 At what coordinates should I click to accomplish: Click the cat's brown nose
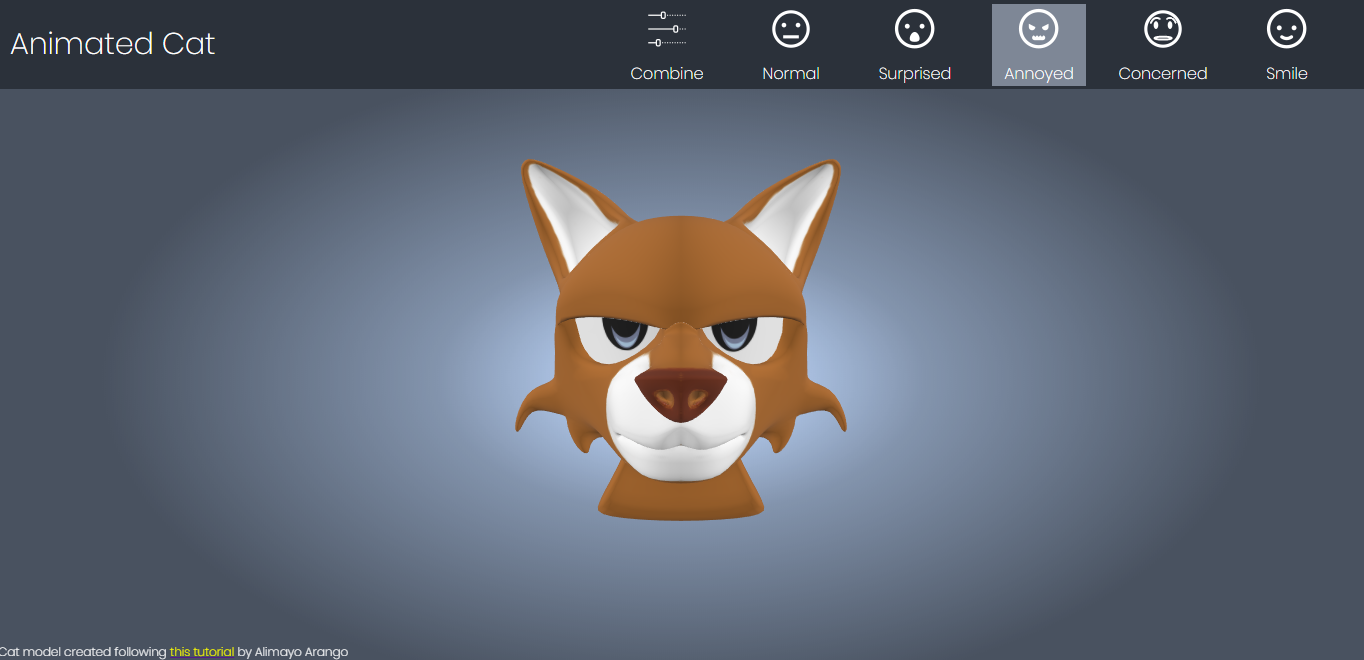(x=681, y=392)
